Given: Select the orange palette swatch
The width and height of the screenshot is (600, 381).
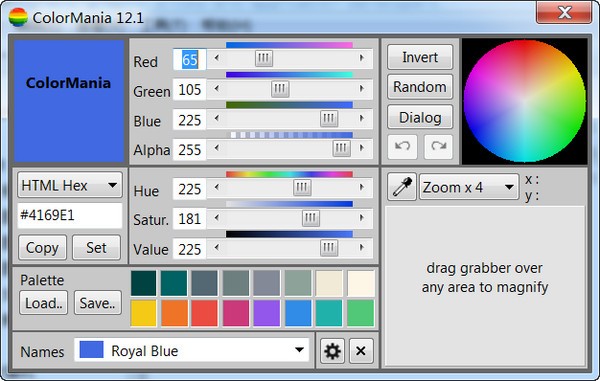Looking at the screenshot, I should (x=174, y=313).
